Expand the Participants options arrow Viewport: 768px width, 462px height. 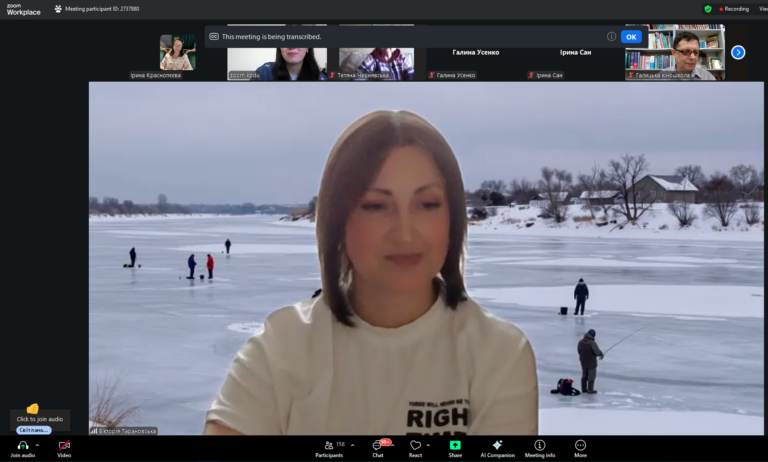pyautogui.click(x=353, y=445)
